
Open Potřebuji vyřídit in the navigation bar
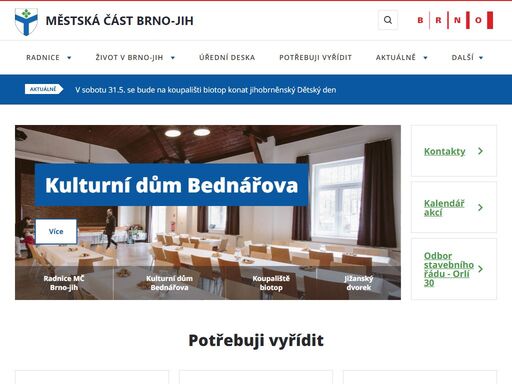coord(315,57)
